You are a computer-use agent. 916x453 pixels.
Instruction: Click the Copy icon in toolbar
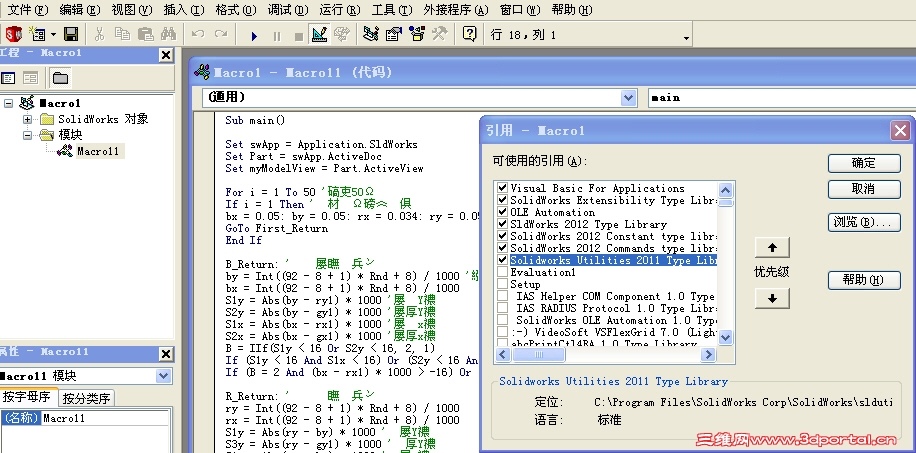pyautogui.click(x=122, y=34)
